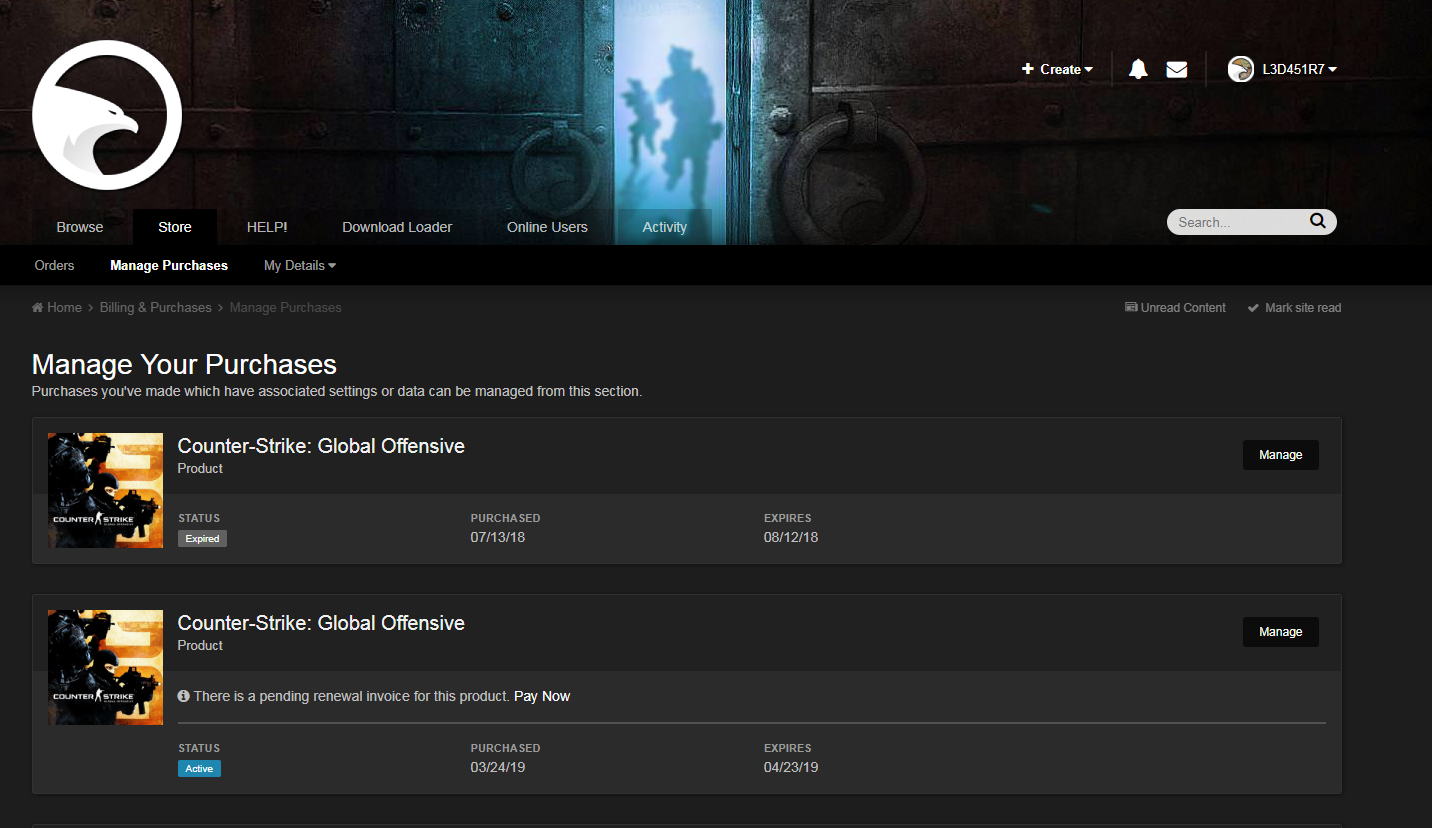Focus the Search input field
Screen dimensions: 1432x828
(1238, 222)
